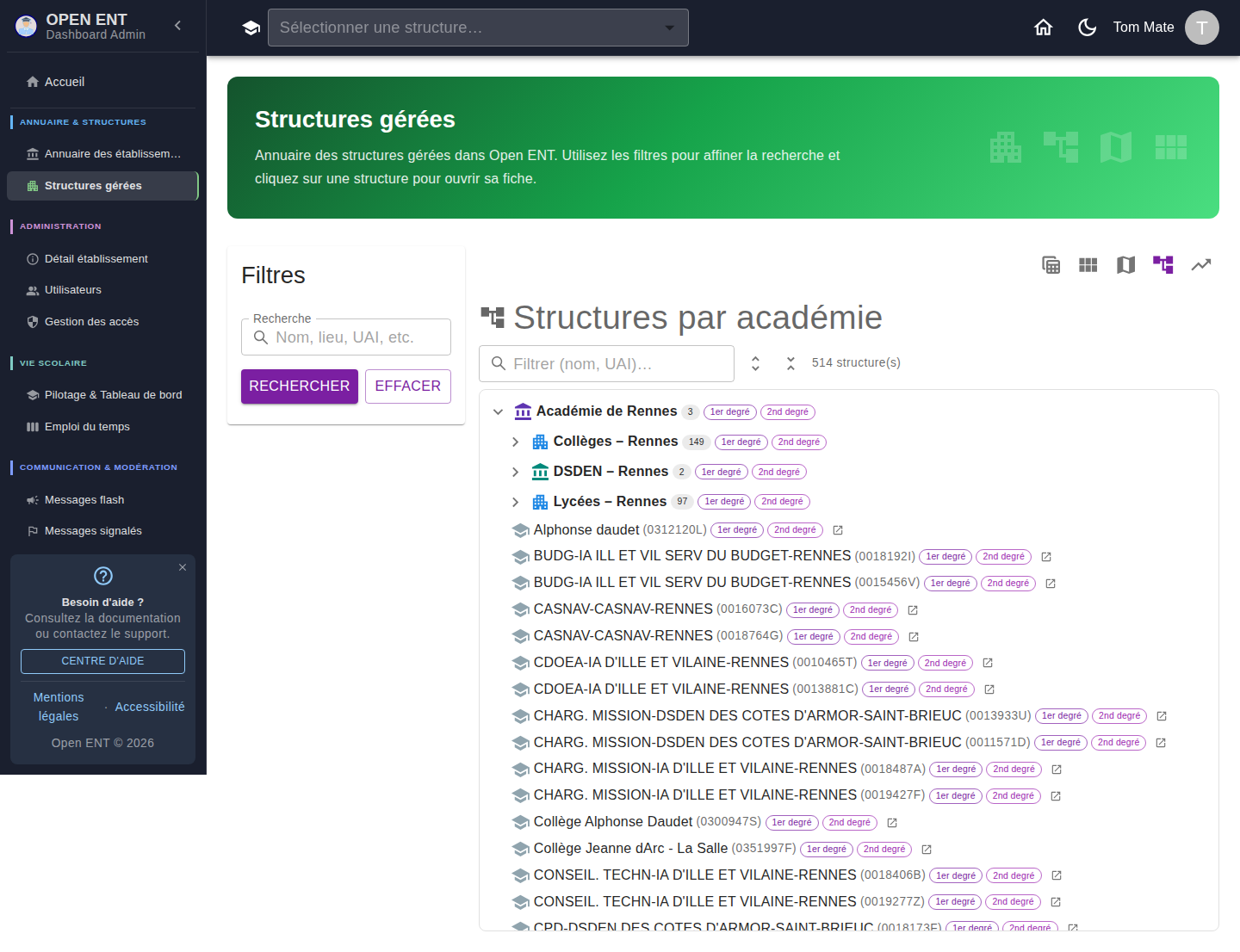Open external link for CHARG. MISSION 0013933U
Viewport: 1240px width, 952px height.
coord(1162,717)
